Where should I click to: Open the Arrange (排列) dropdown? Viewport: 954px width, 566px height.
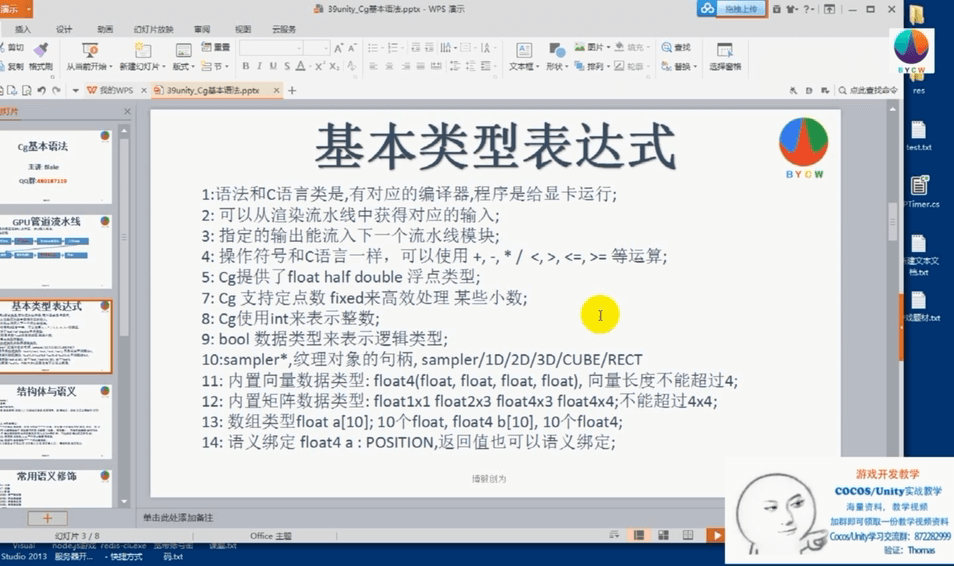coord(592,66)
